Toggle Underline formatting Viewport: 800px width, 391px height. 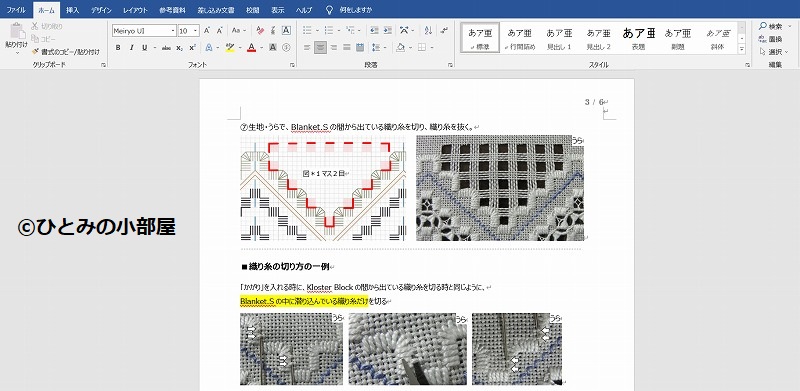pyautogui.click(x=144, y=47)
